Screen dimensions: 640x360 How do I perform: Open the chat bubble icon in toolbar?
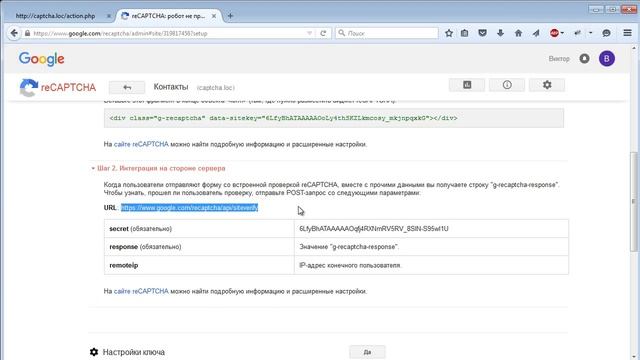pyautogui.click(x=607, y=33)
